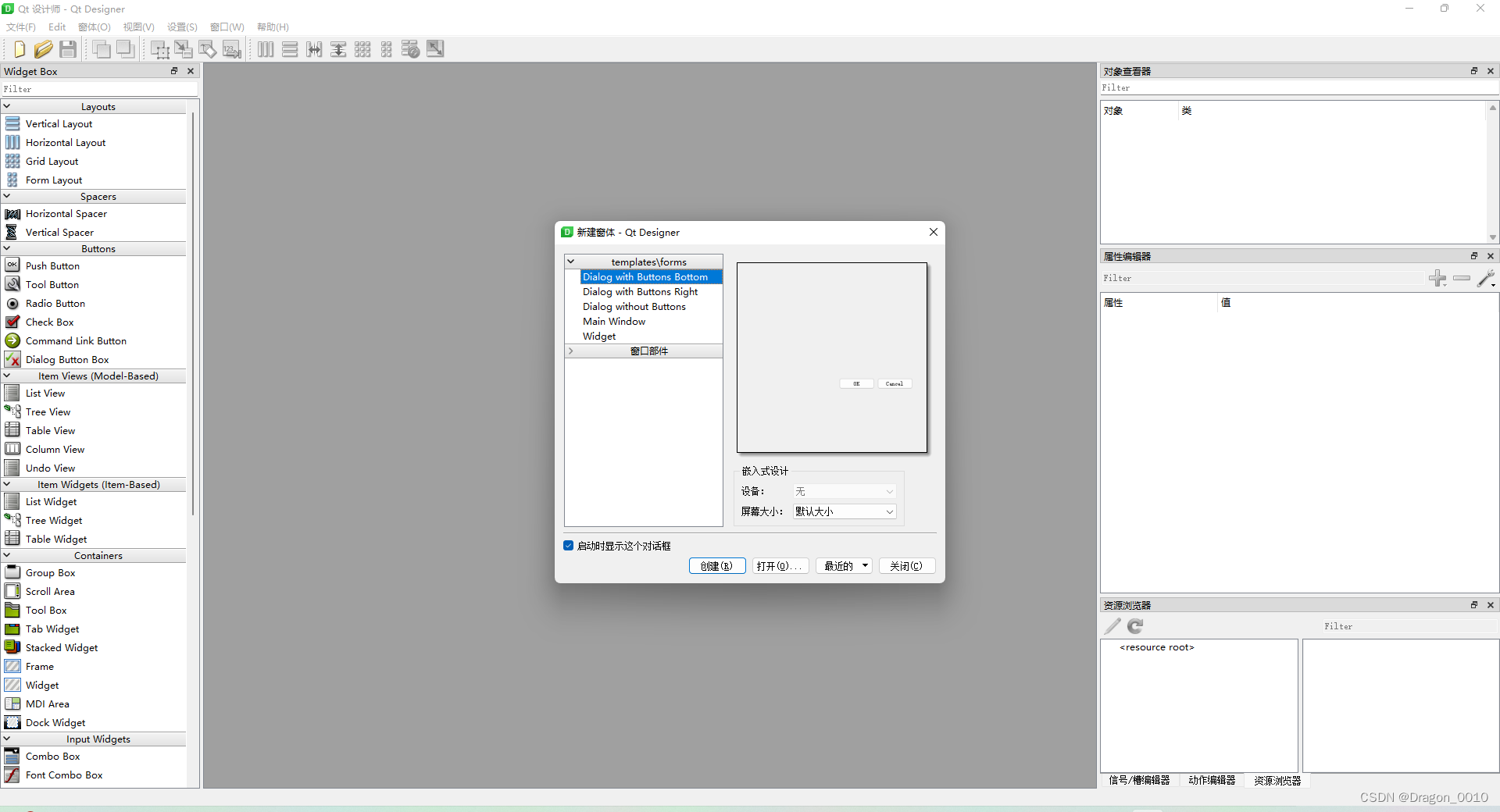Click Lay Out in Form Layout icon
The image size is (1500, 812).
click(387, 49)
